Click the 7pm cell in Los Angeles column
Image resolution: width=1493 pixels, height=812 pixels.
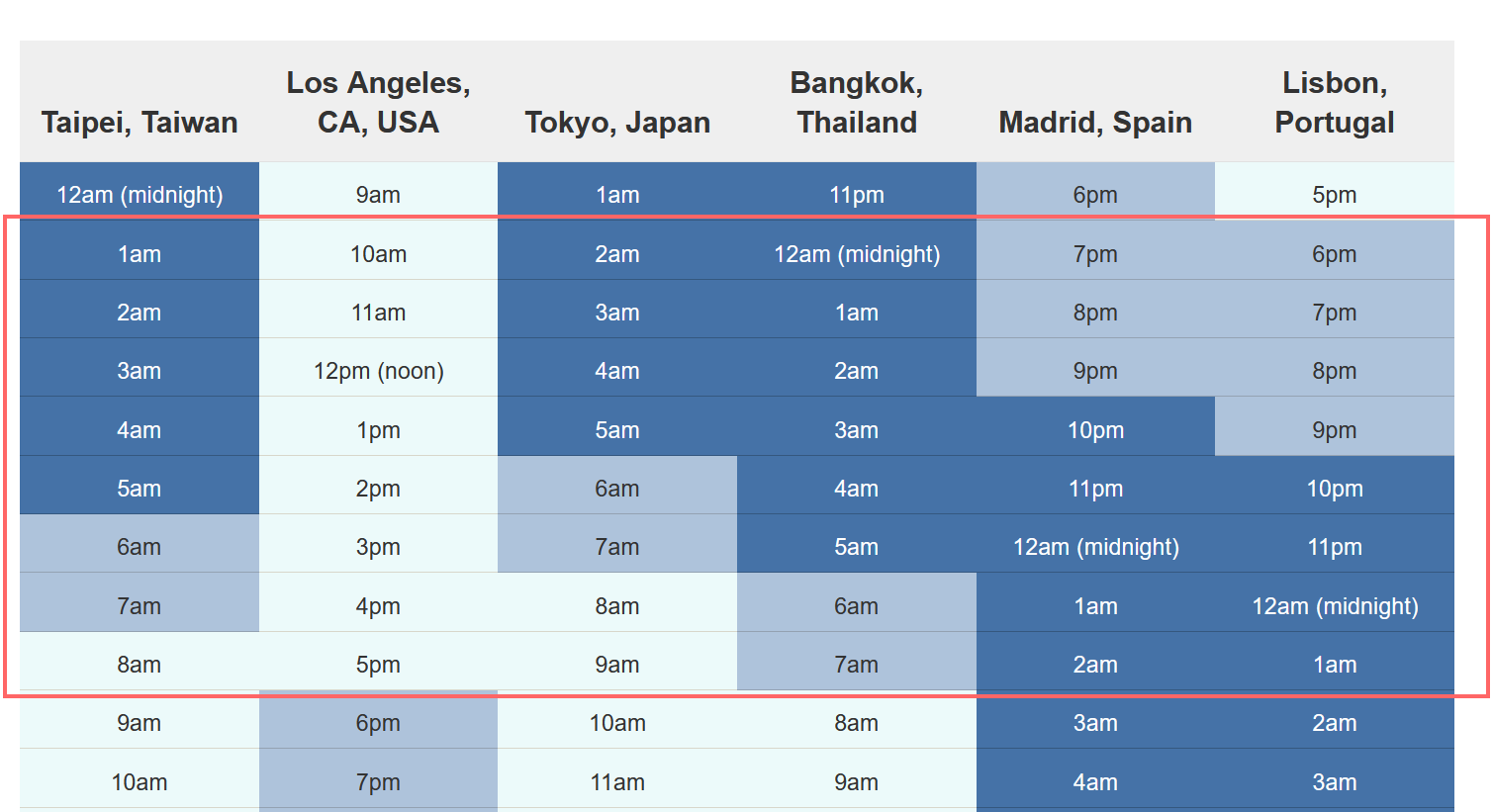(378, 782)
